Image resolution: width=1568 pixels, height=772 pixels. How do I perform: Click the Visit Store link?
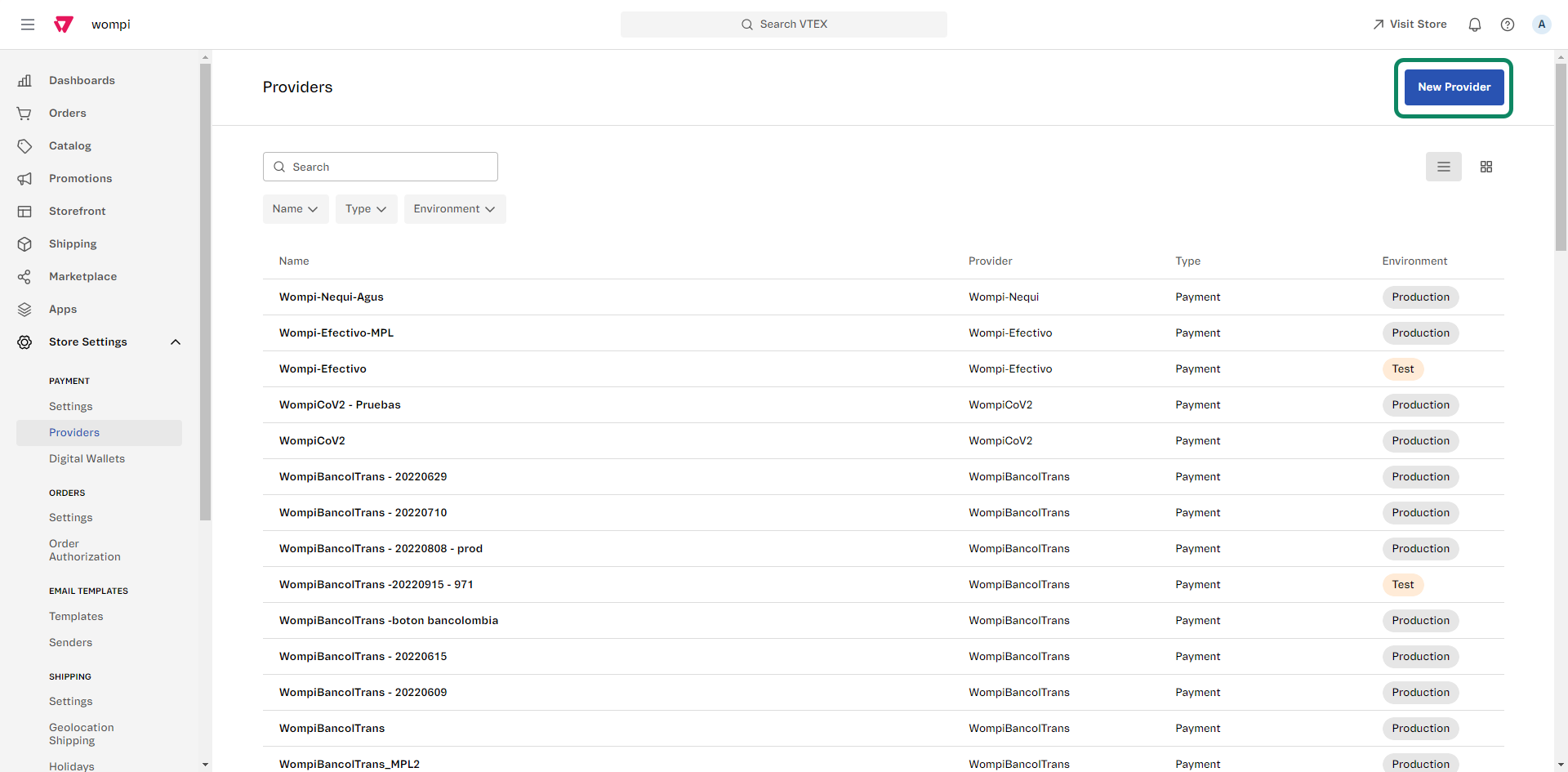tap(1410, 25)
